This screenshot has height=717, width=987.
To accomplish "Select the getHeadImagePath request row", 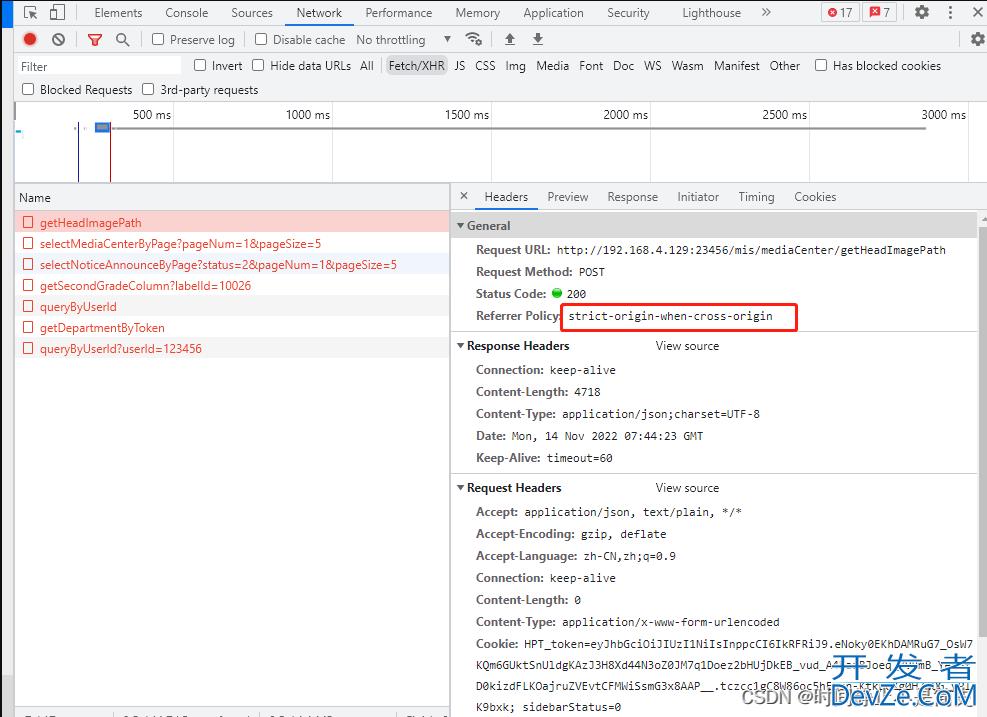I will (x=232, y=223).
